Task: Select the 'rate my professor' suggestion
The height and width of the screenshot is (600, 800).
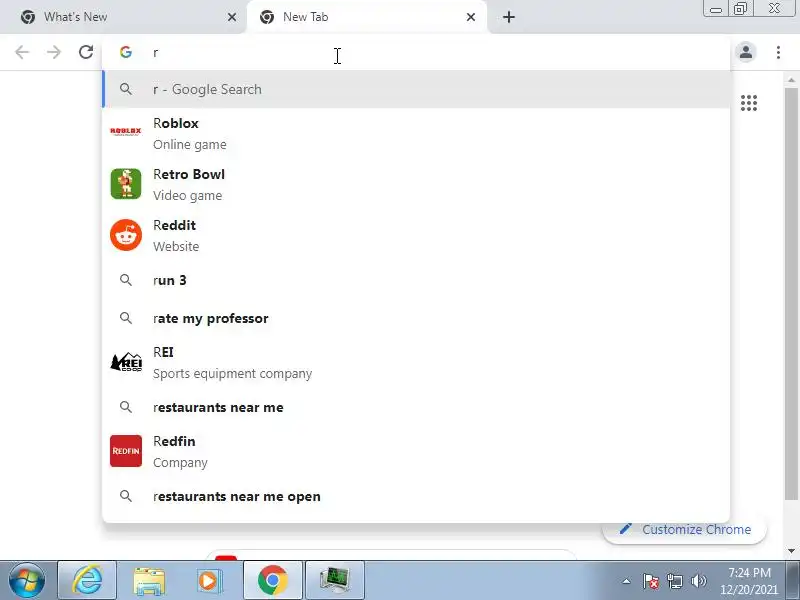Action: (x=416, y=318)
